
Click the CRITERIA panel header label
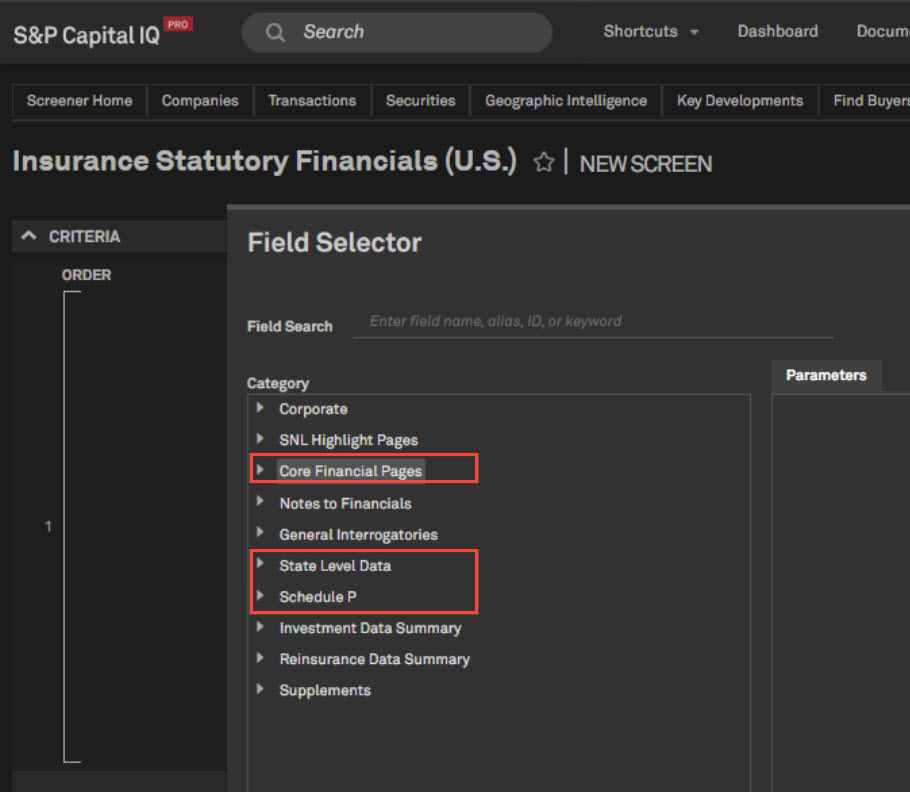[84, 237]
